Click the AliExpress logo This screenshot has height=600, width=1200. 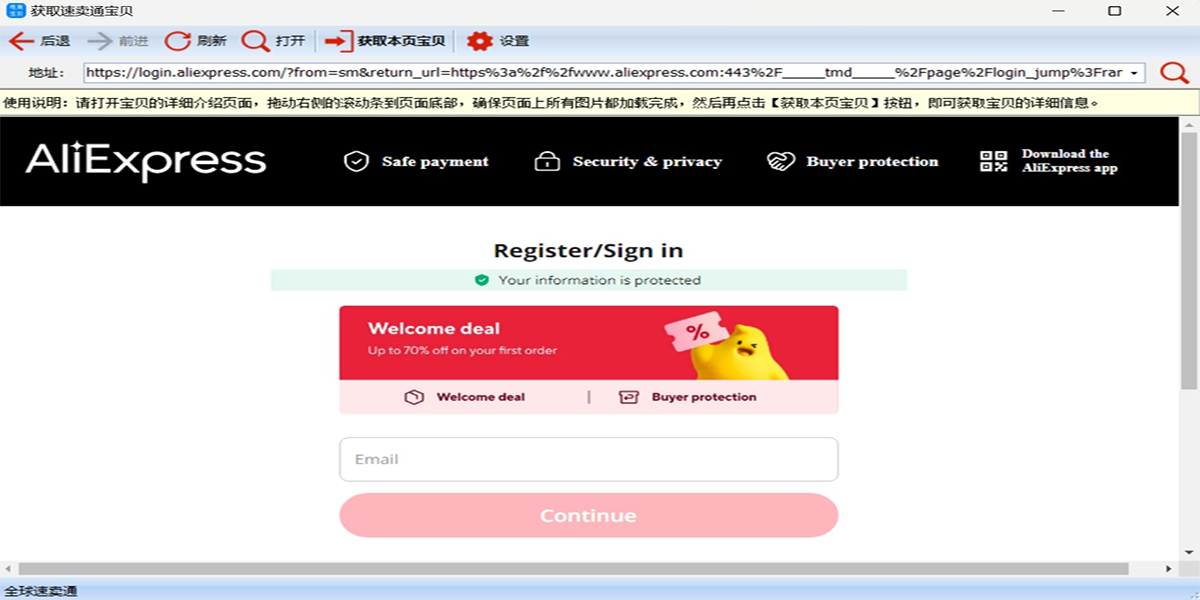[x=146, y=161]
